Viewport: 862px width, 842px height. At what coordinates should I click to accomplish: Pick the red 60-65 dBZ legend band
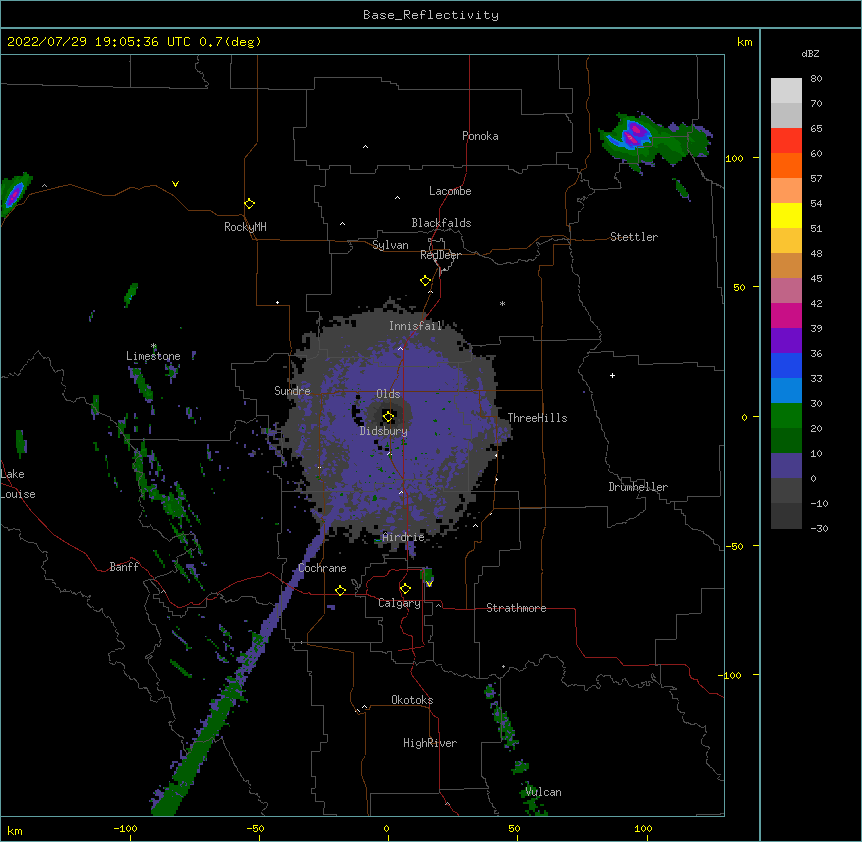coord(786,141)
